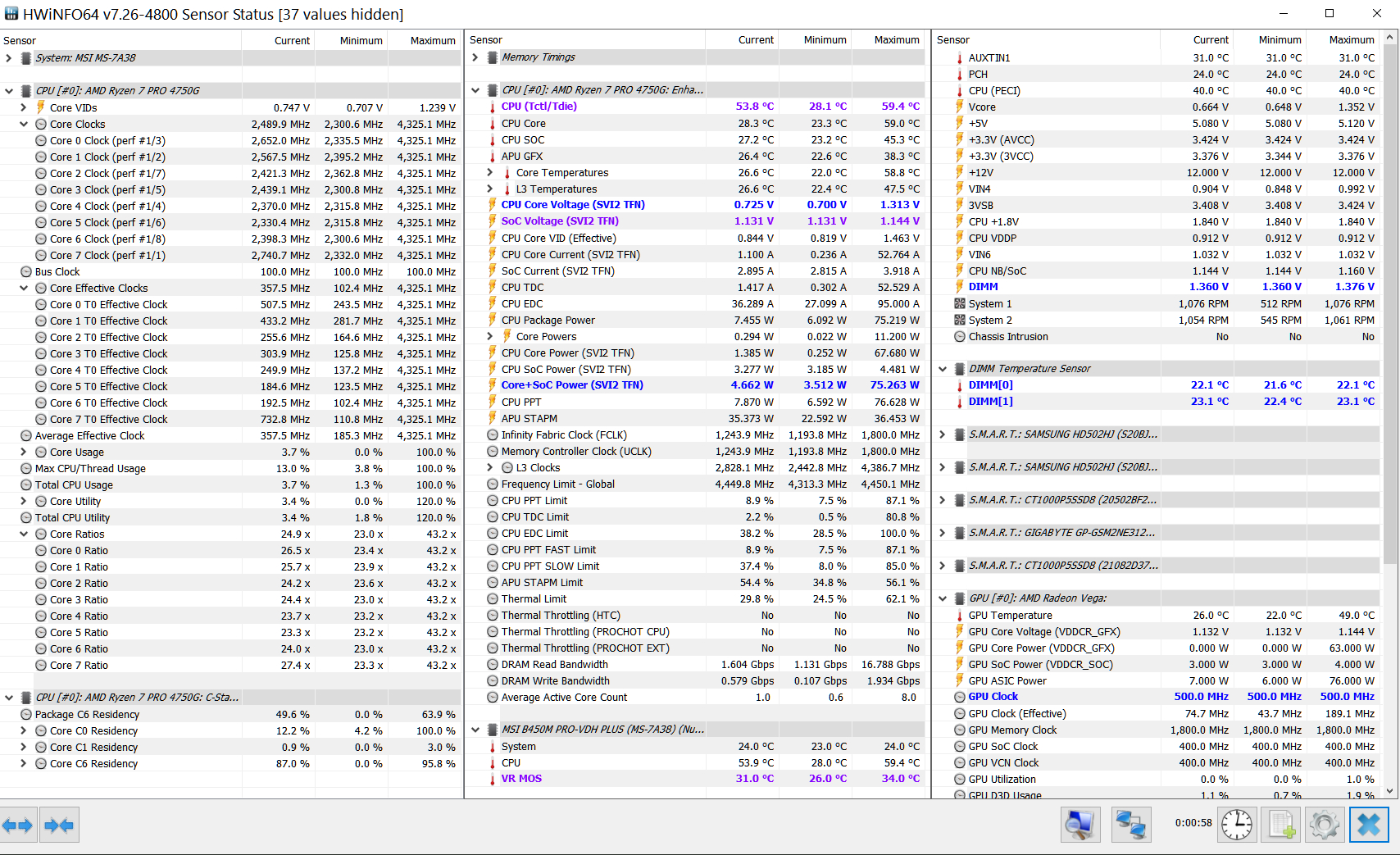This screenshot has height=855, width=1400.
Task: Click the chip icon beside System: MSI MS-7A38
Action: (26, 58)
